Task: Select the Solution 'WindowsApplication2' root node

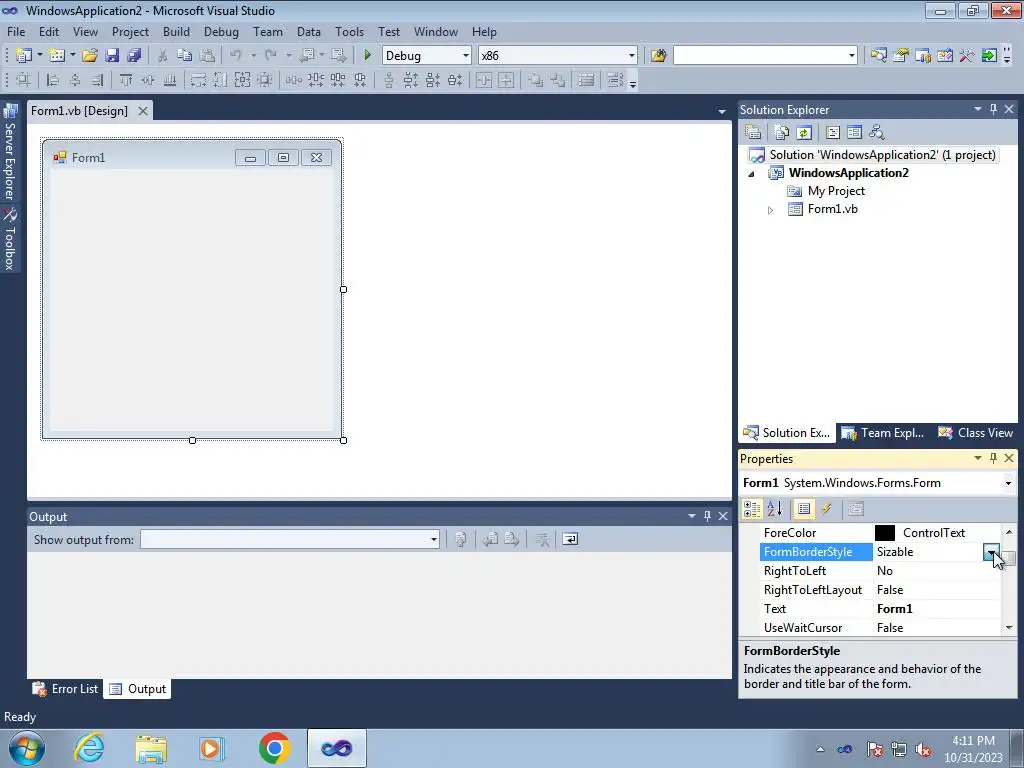Action: click(882, 155)
